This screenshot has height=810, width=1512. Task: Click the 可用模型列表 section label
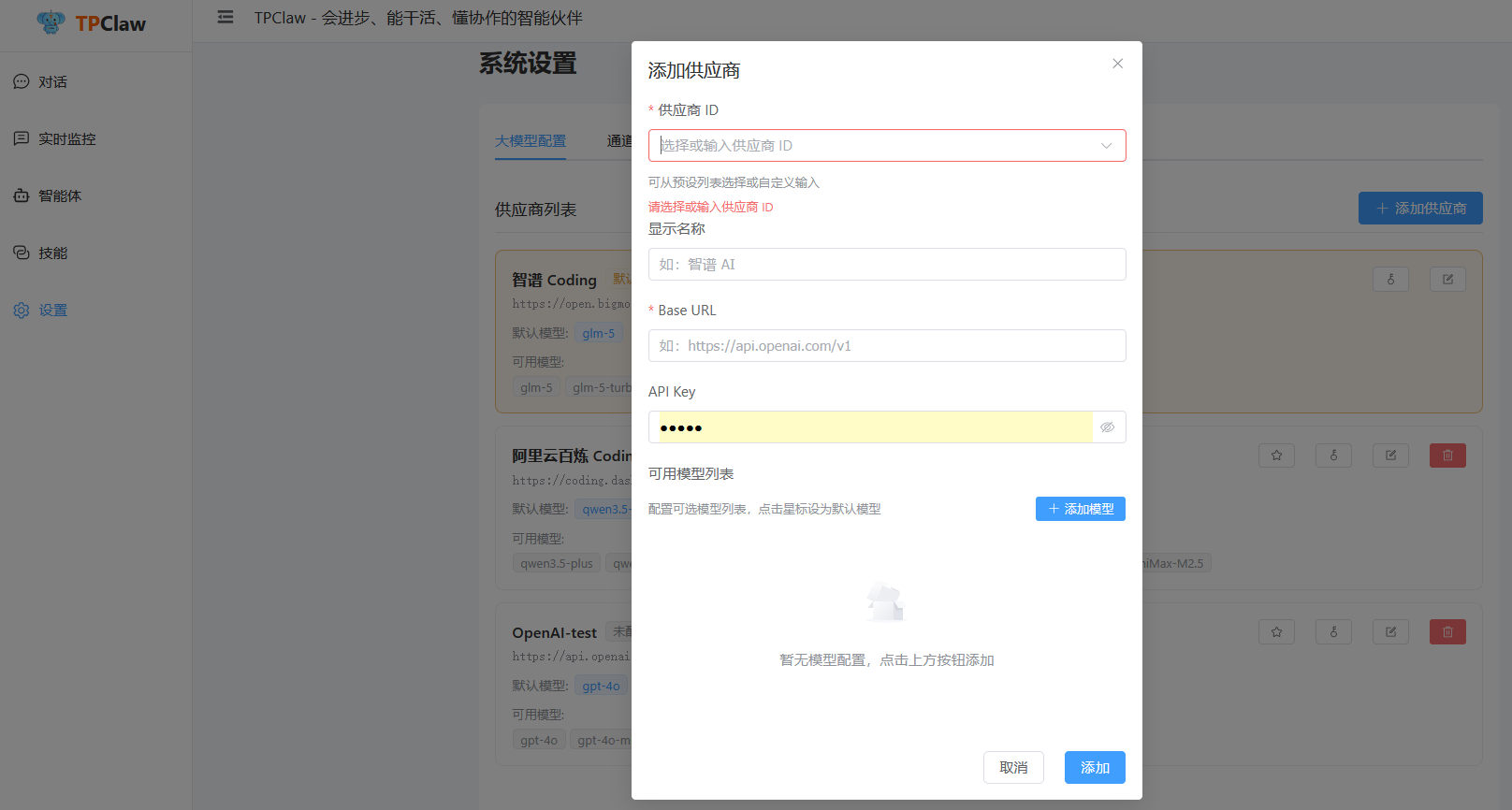[691, 474]
